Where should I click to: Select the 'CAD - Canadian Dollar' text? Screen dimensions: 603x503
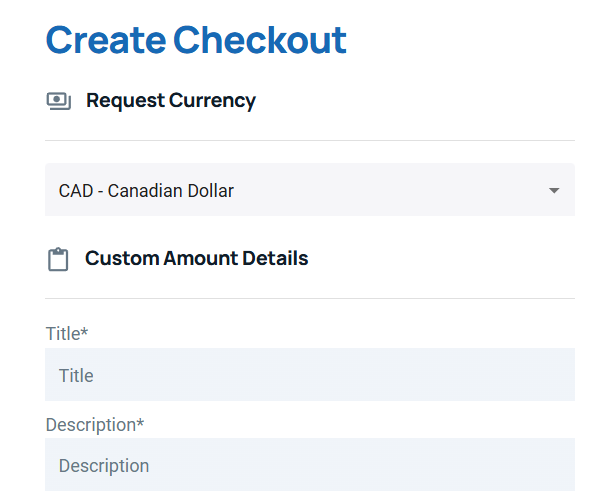pos(146,191)
